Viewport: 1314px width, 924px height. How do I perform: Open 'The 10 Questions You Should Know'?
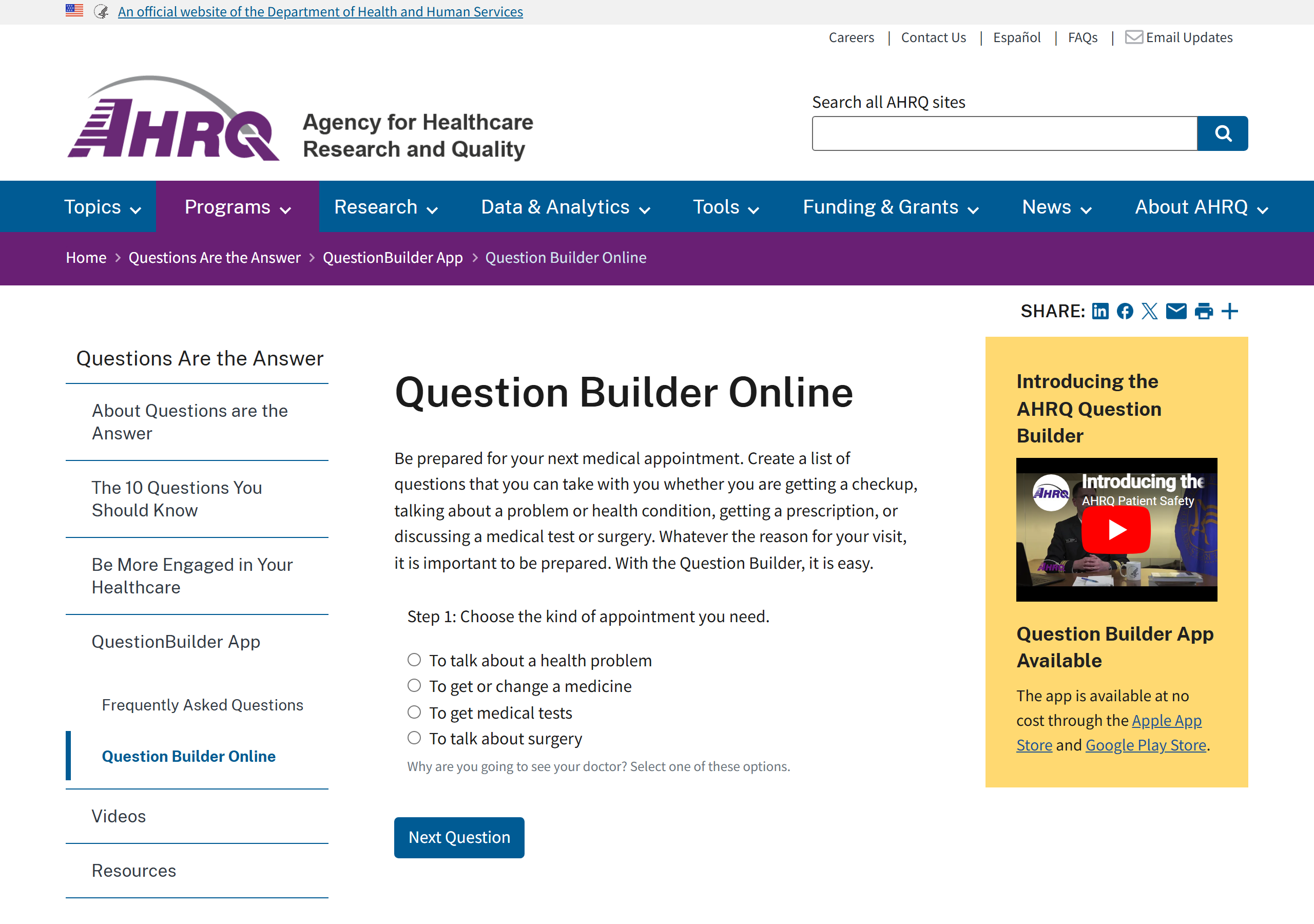pos(197,498)
